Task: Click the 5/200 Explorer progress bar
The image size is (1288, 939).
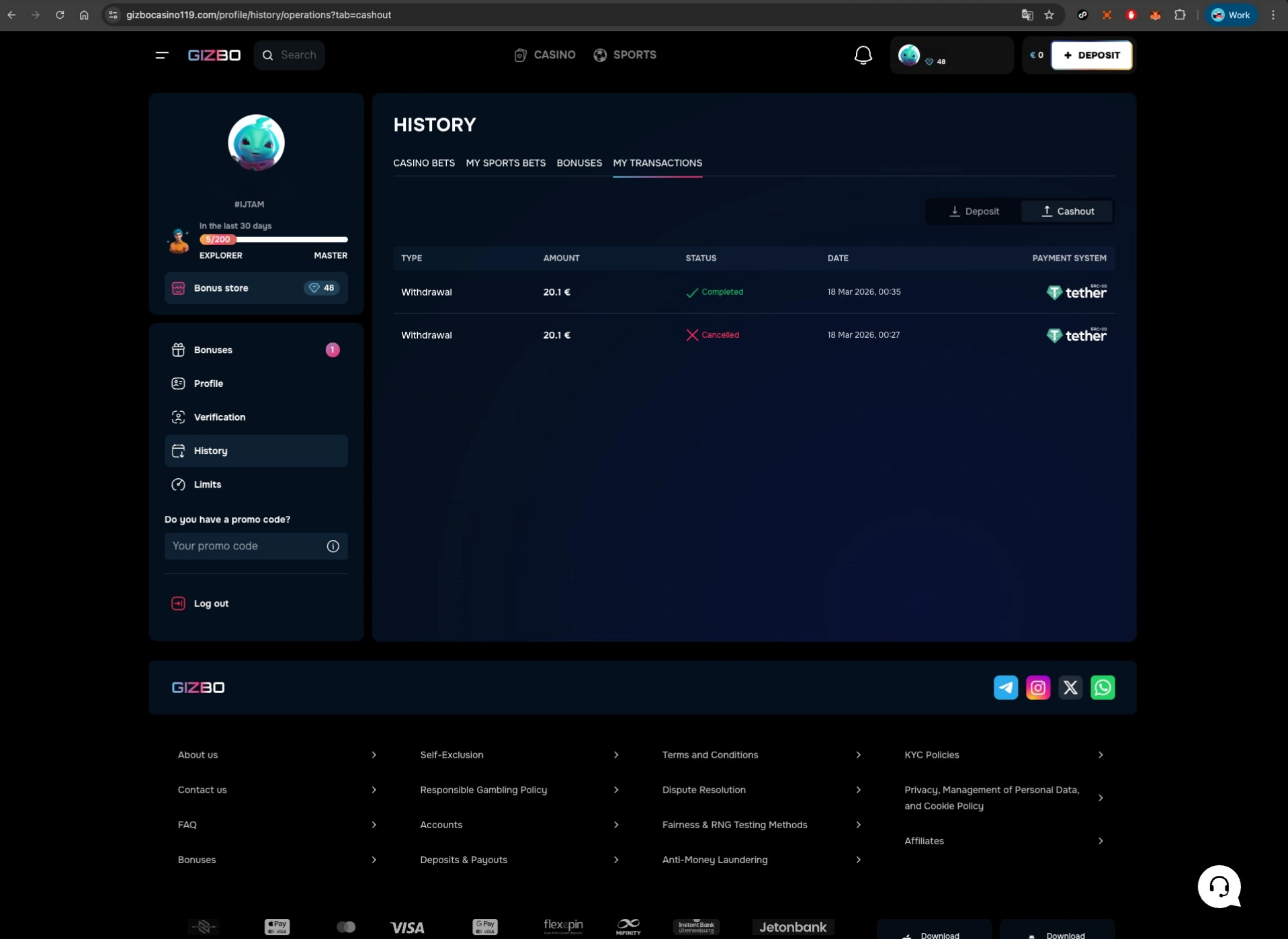Action: [x=273, y=239]
